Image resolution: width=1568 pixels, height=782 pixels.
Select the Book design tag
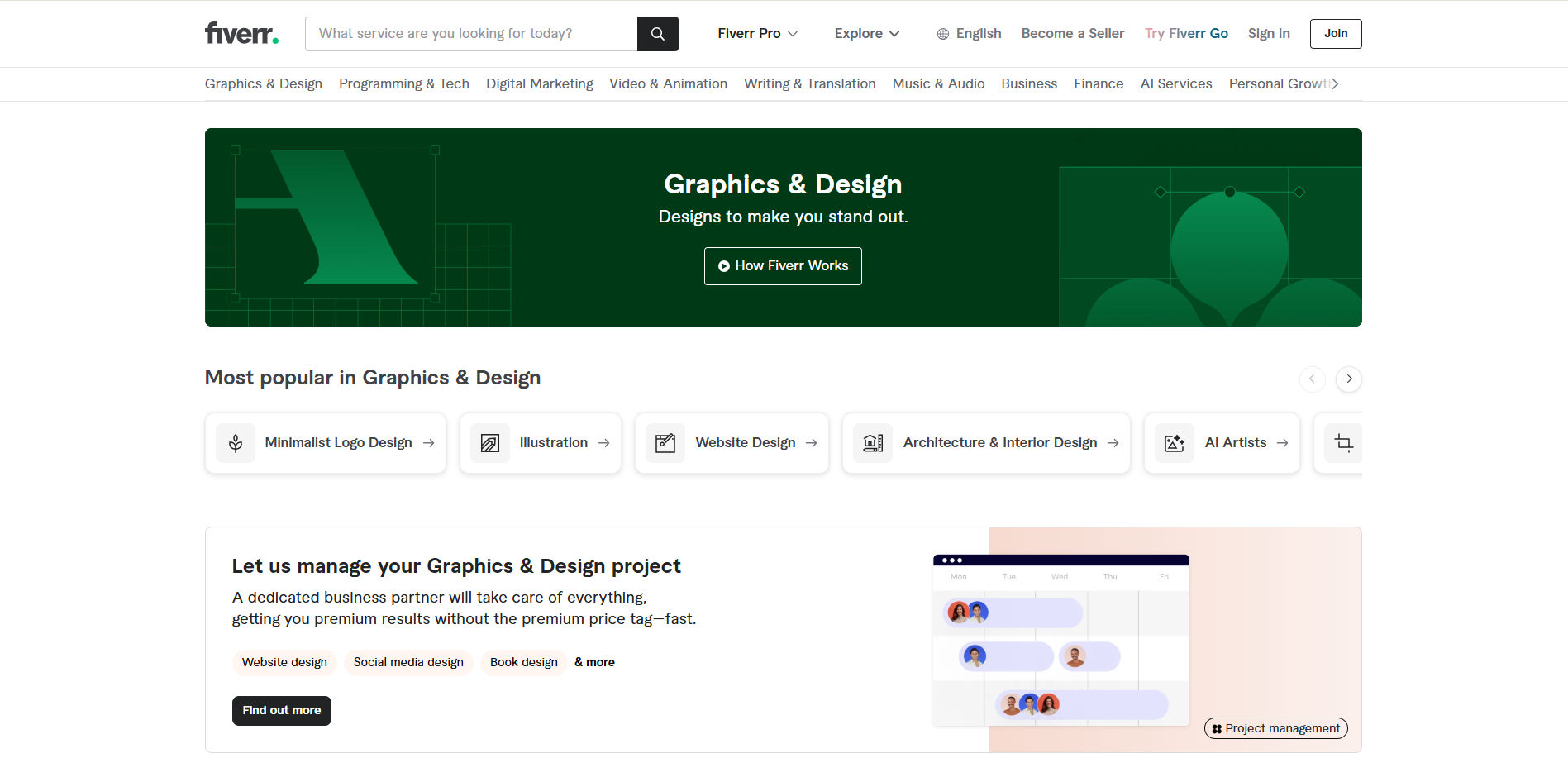[522, 662]
